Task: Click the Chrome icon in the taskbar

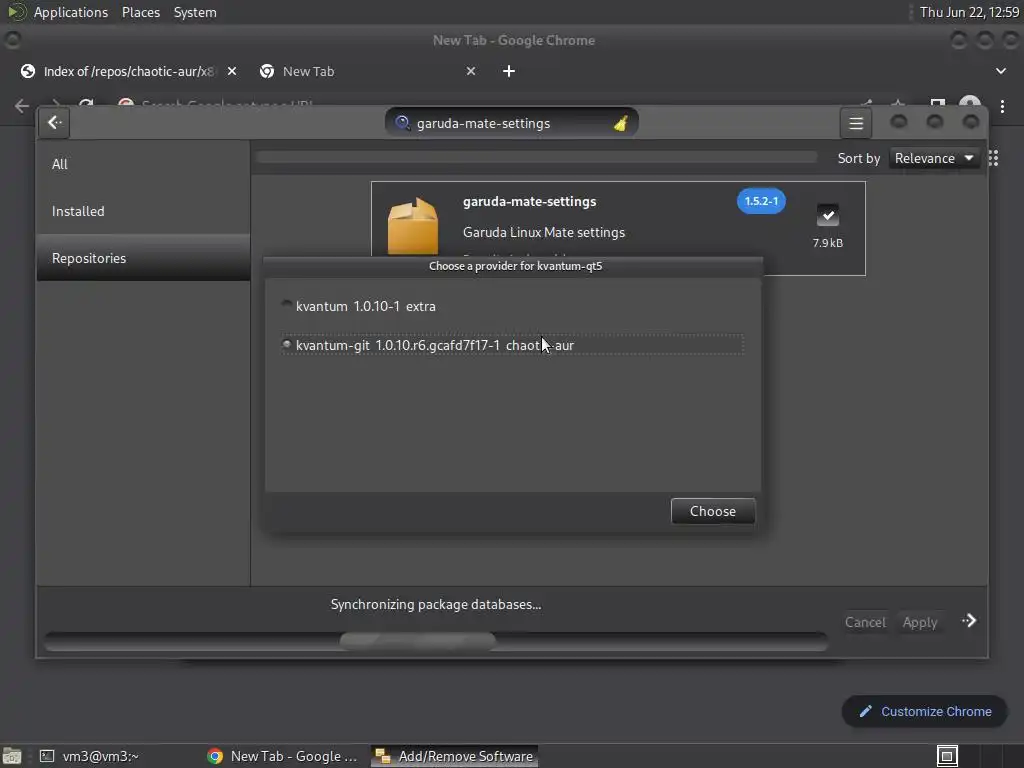Action: [215, 756]
